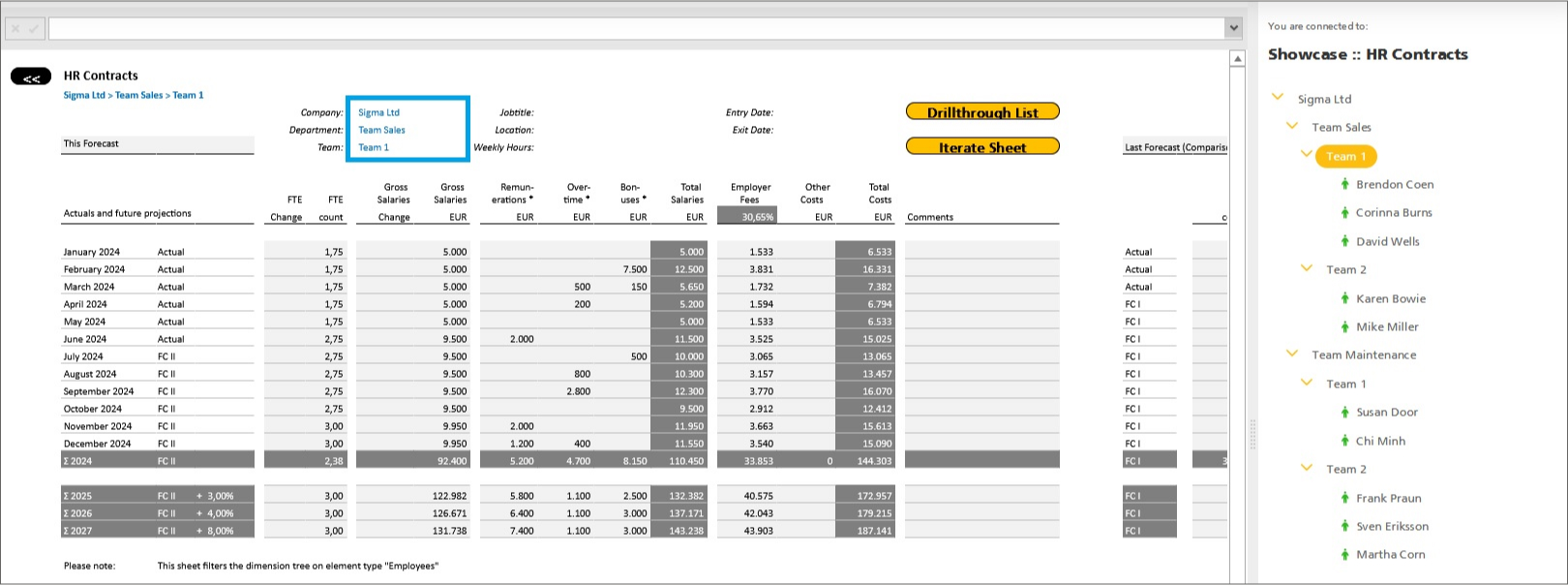The image size is (1568, 585).
Task: Select employee Karen Bowie
Action: (1391, 298)
